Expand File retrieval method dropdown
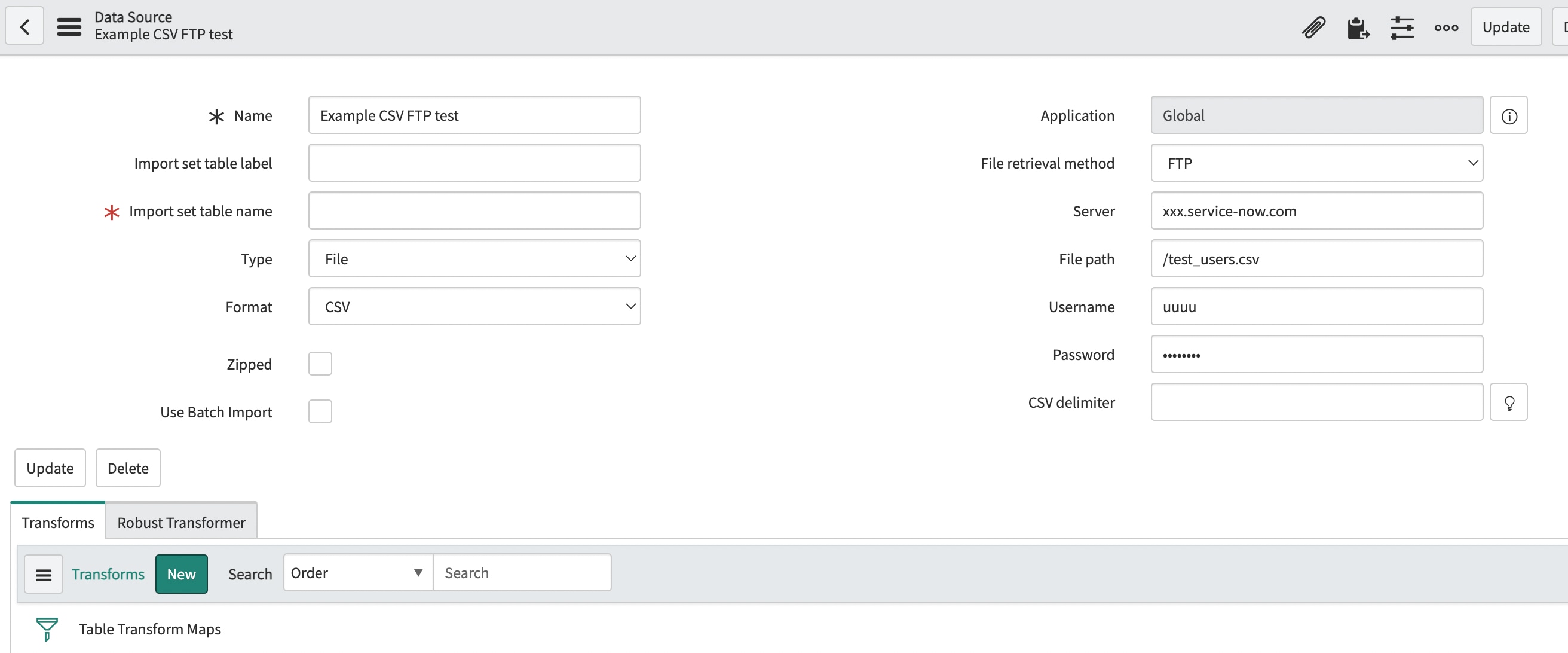The image size is (1568, 653). point(1316,163)
